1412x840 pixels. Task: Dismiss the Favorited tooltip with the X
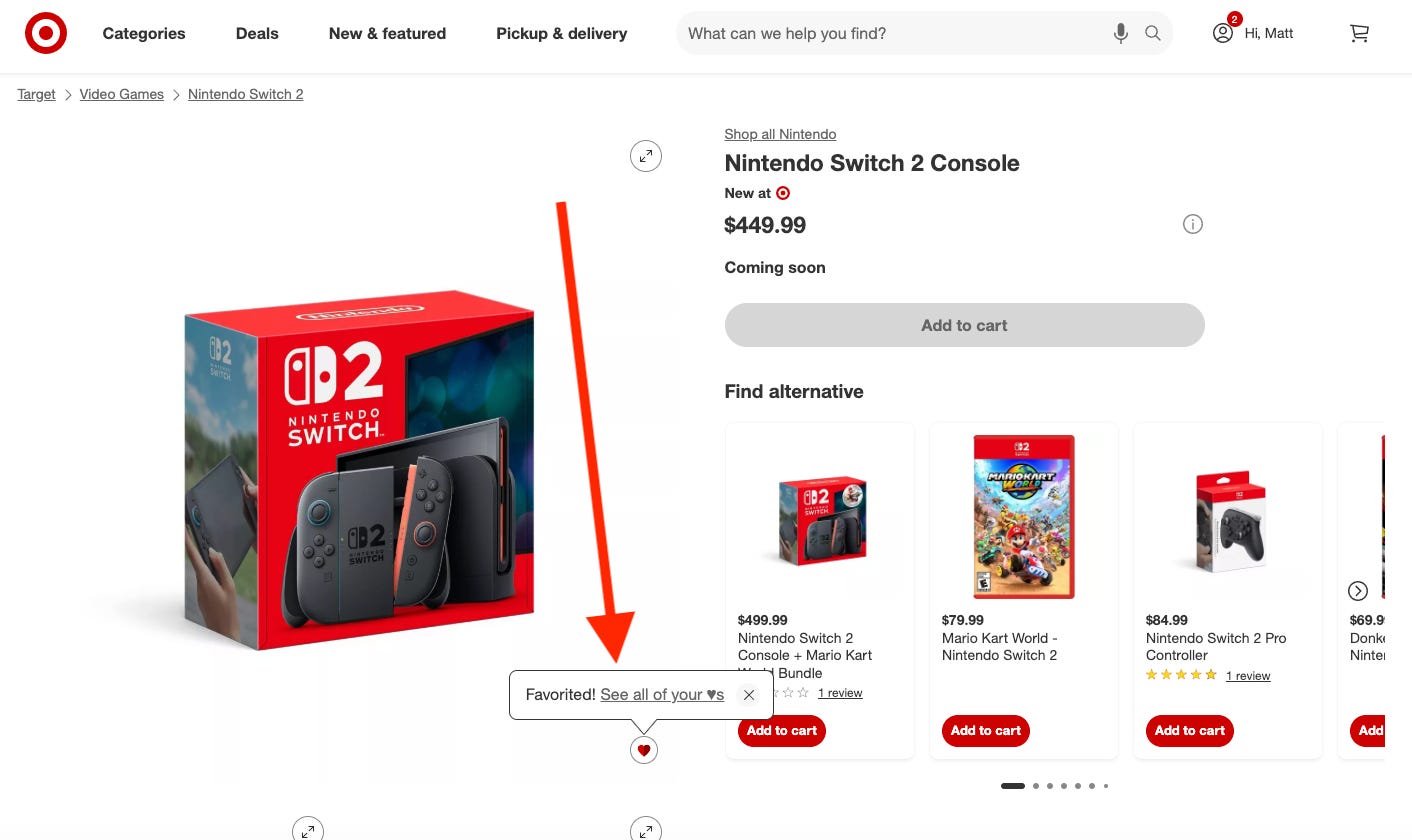tap(748, 694)
